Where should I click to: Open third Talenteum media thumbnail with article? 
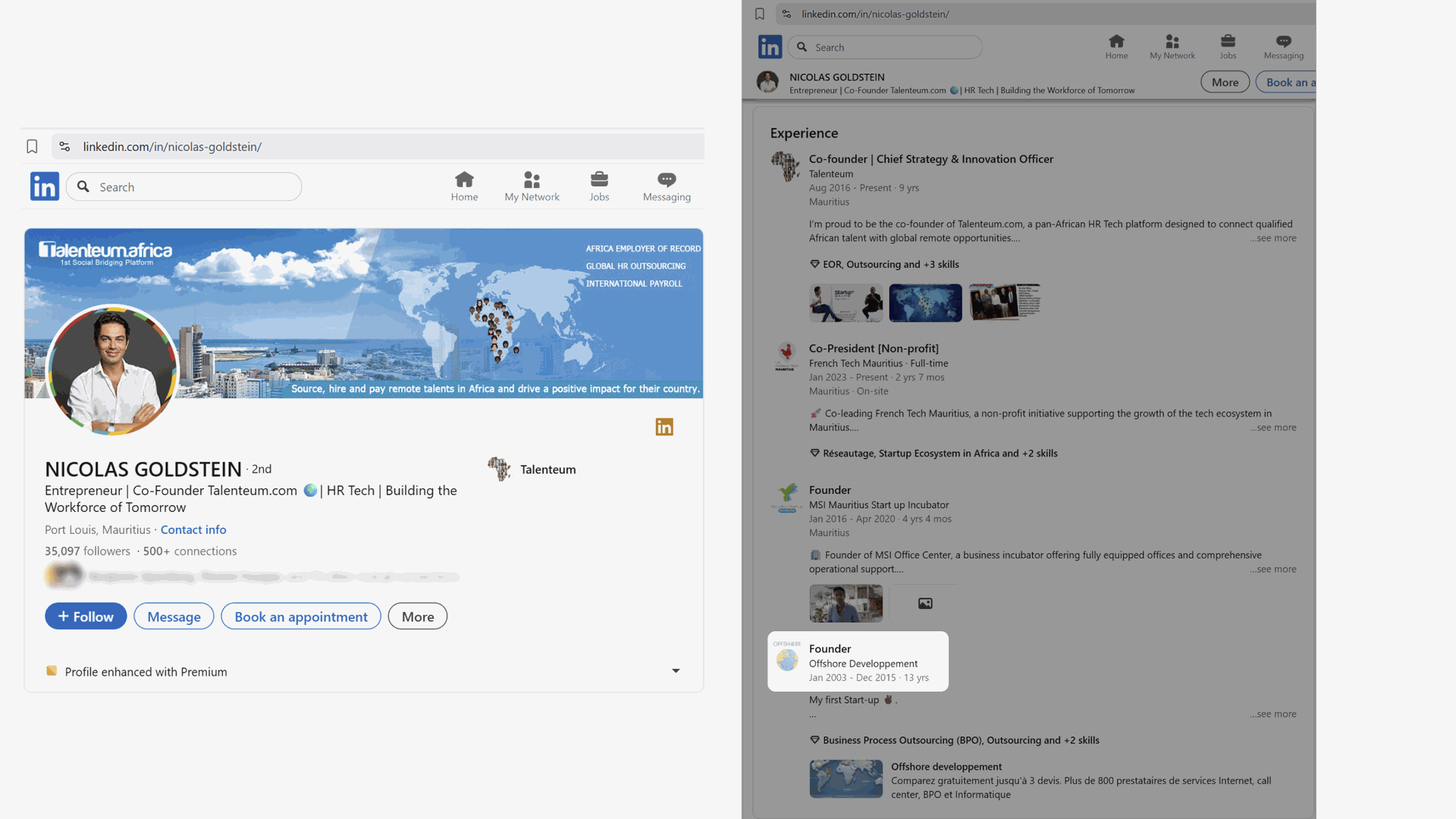(x=1004, y=303)
